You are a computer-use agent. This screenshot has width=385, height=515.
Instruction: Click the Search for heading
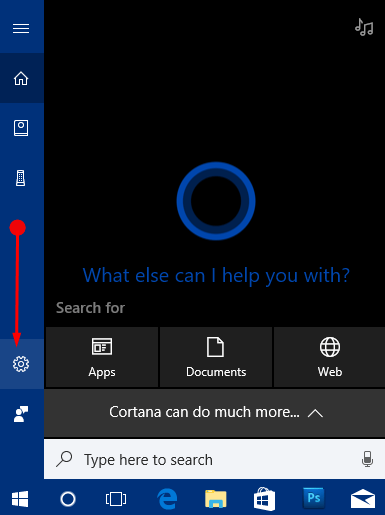pos(90,307)
